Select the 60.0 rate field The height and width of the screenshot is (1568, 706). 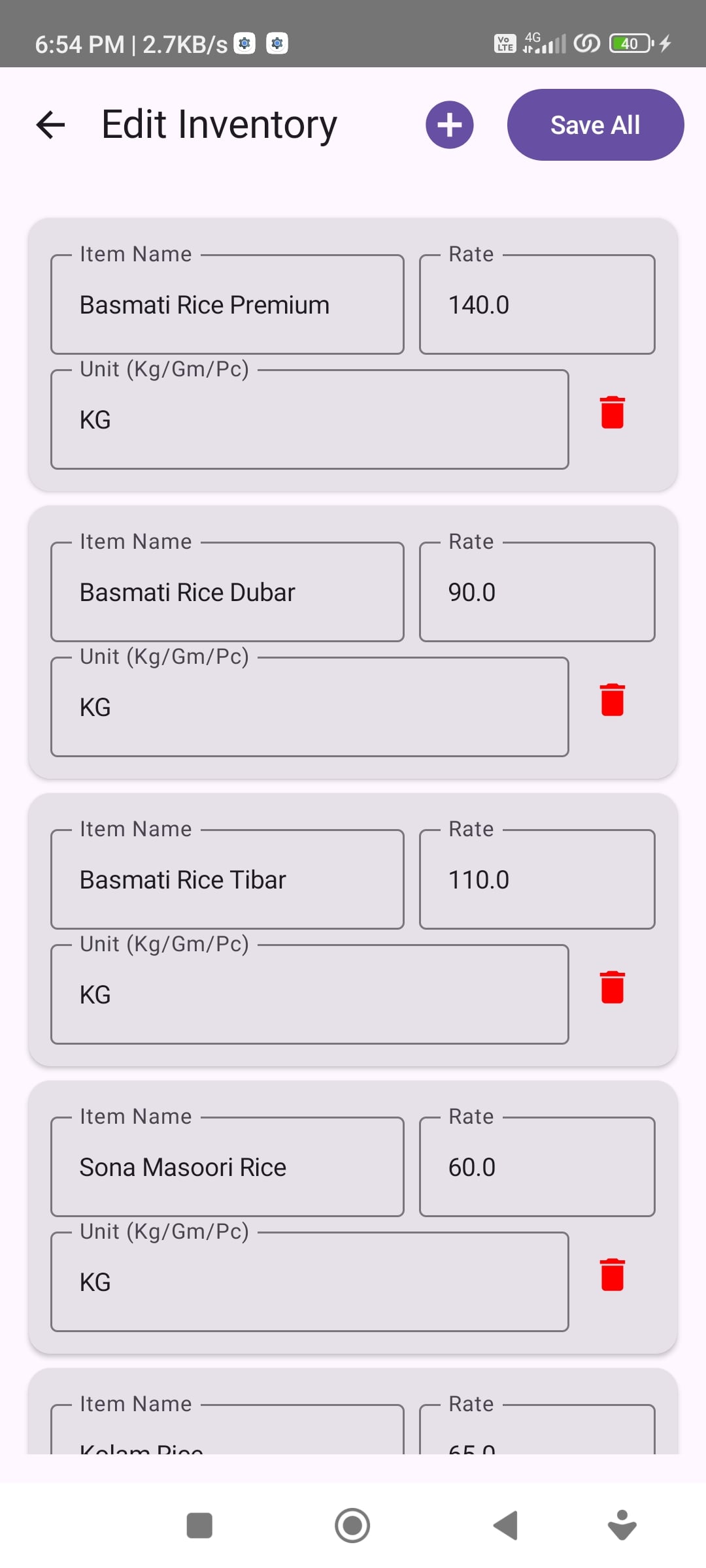(537, 1168)
